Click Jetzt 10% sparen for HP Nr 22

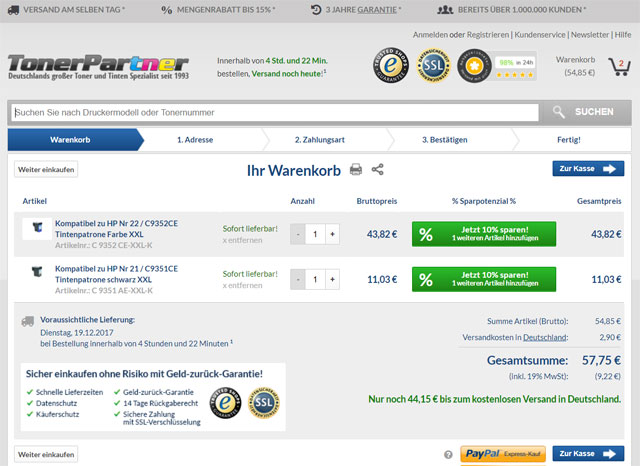(x=484, y=234)
